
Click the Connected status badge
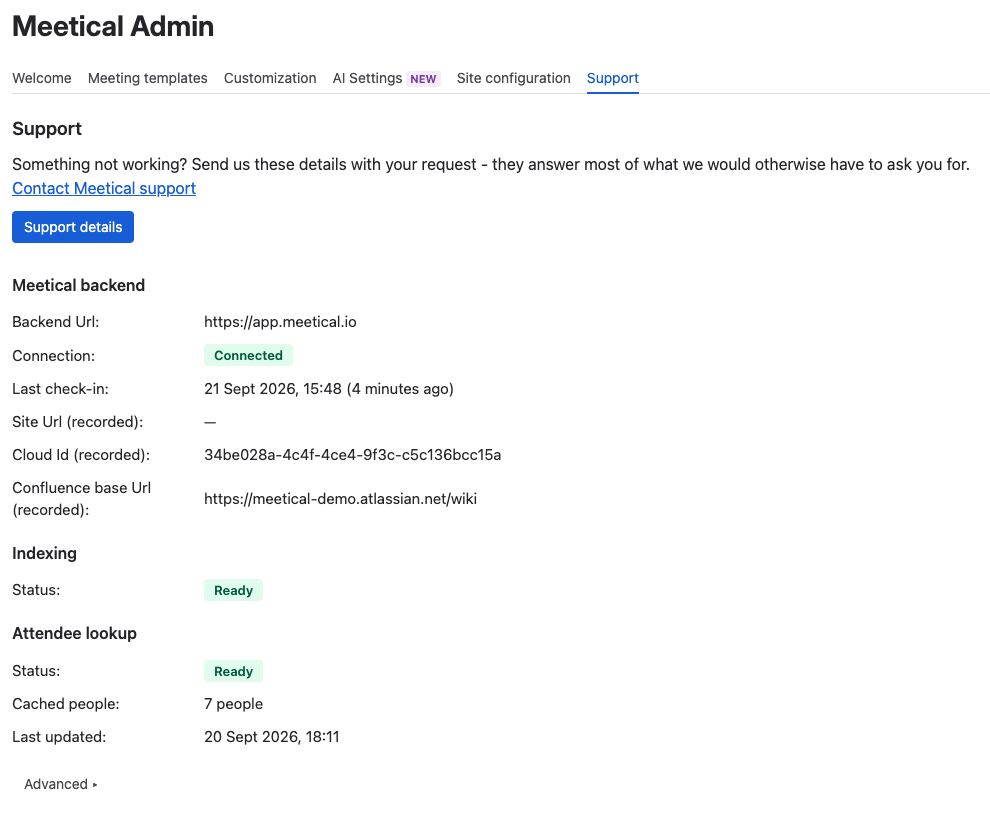pyautogui.click(x=248, y=355)
